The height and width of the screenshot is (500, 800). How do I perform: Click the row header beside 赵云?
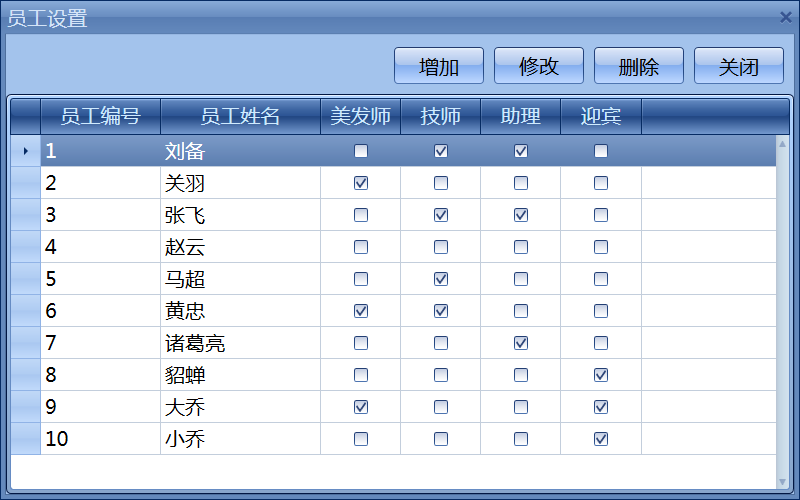coord(26,247)
